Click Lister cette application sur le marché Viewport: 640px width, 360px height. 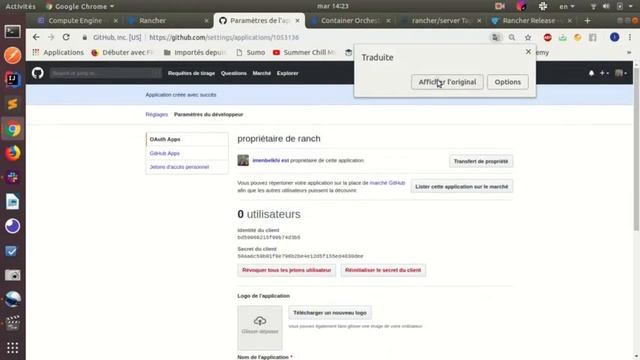click(462, 187)
